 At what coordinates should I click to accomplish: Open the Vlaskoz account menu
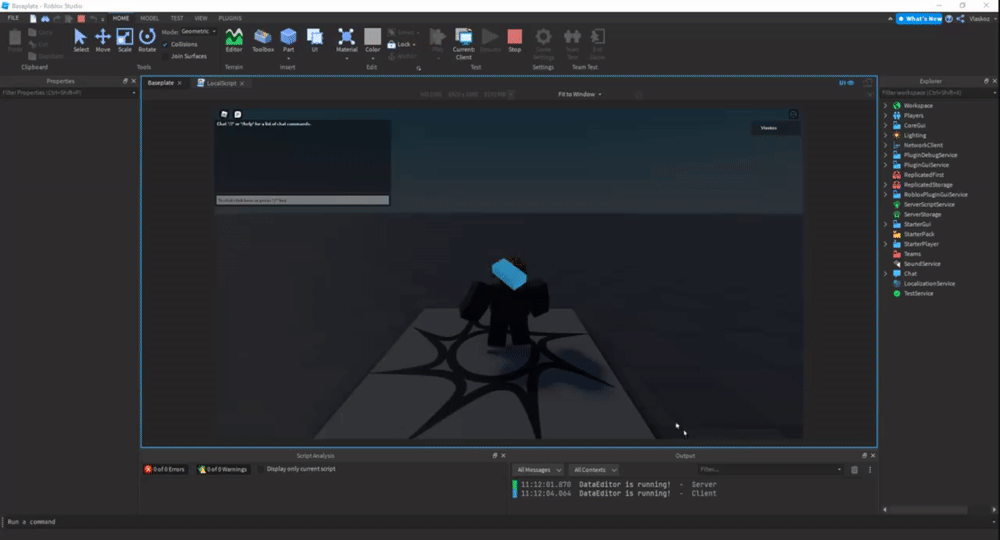(982, 18)
